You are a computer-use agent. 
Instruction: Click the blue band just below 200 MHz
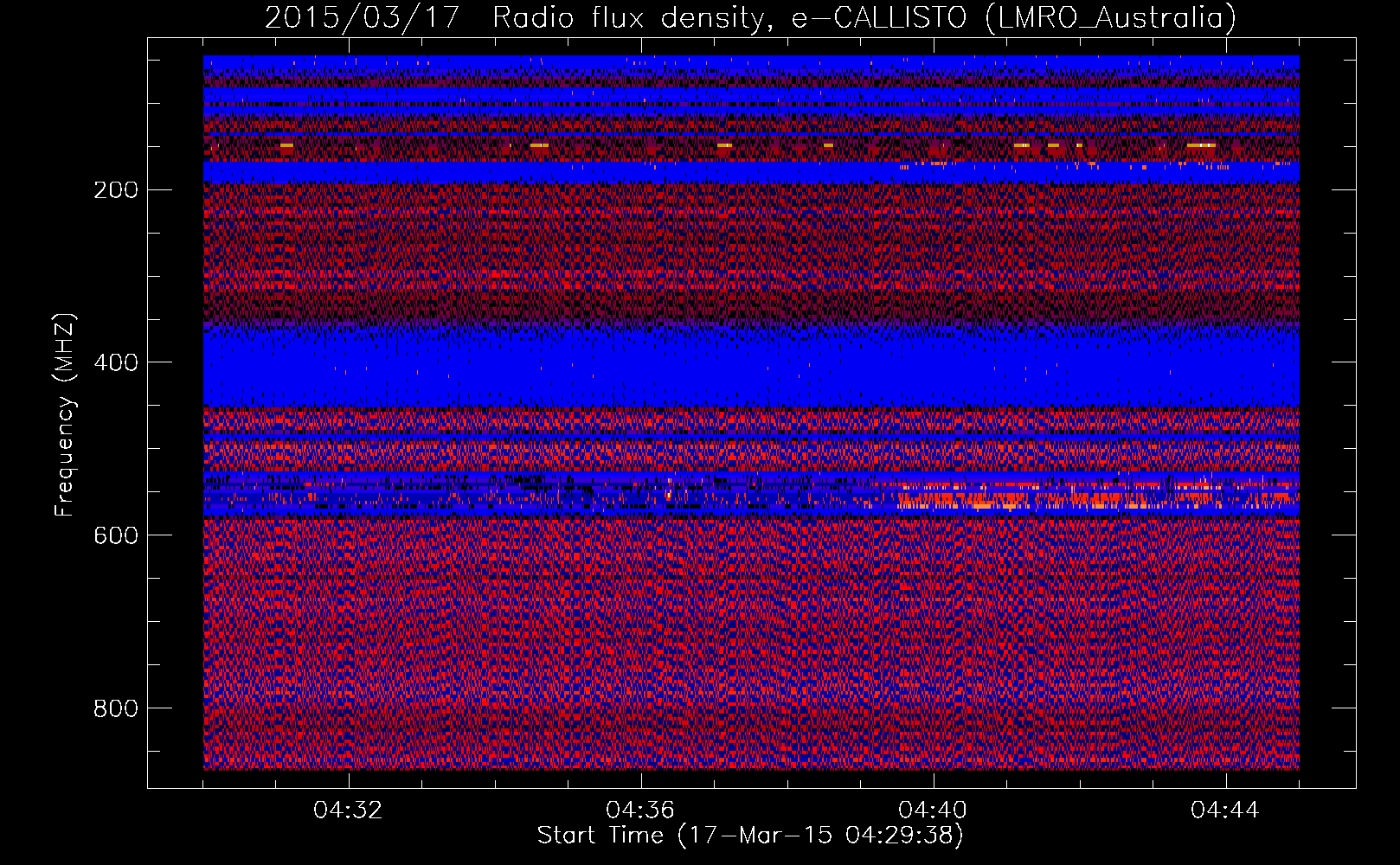point(751,172)
